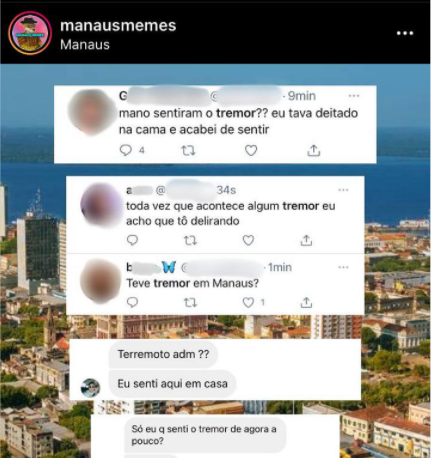The height and width of the screenshot is (458, 431).
Task: Open the Manaus location tag
Action: tap(85, 45)
